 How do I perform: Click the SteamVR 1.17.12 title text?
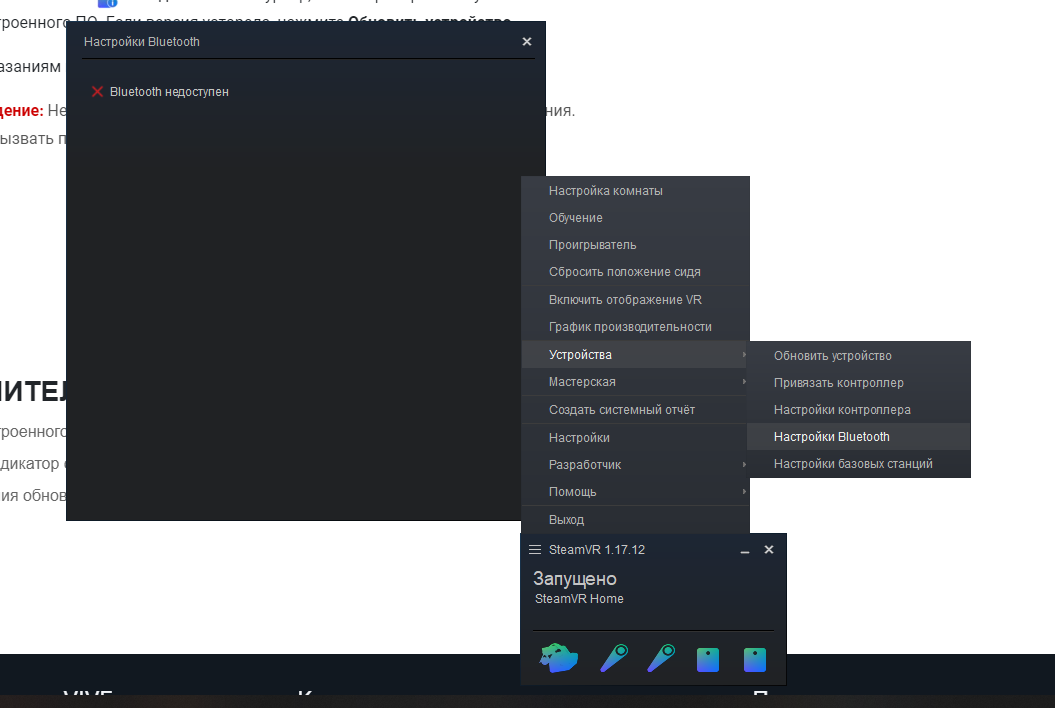point(597,550)
